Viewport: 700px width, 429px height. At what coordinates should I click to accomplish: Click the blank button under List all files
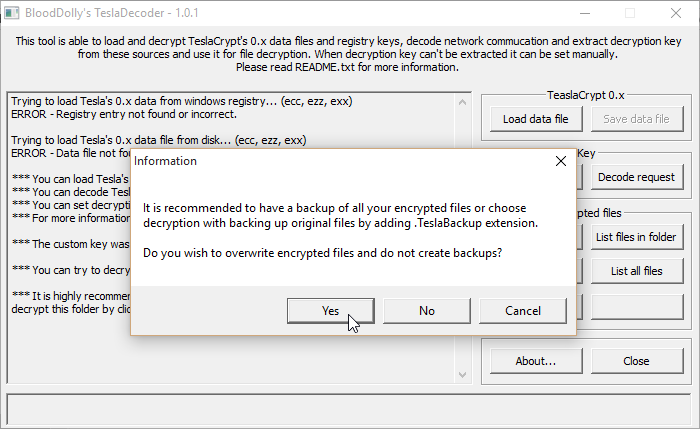[x=636, y=304]
